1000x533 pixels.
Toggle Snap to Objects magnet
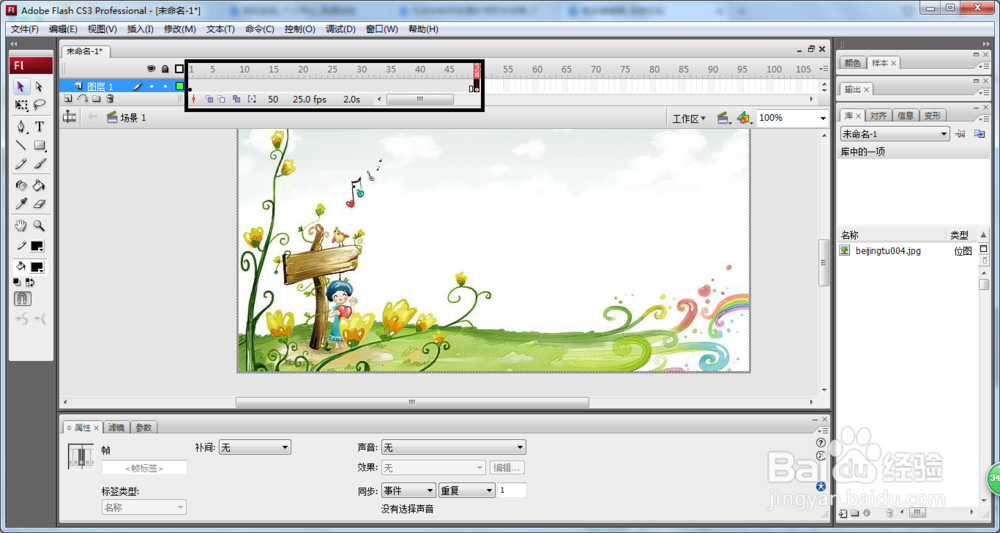click(22, 299)
